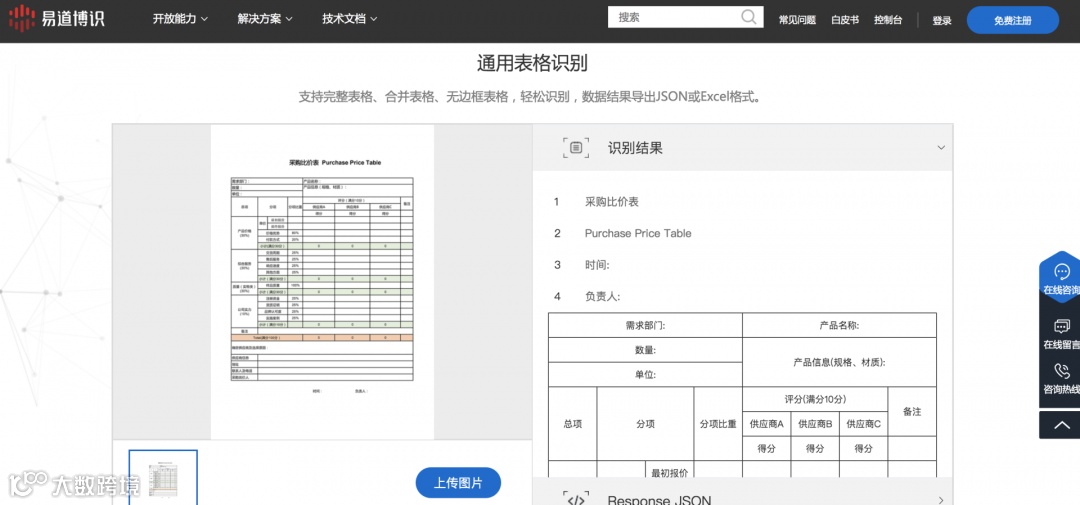Click the purchase table preview image
Viewport: 1080px width, 505px height.
click(x=322, y=281)
